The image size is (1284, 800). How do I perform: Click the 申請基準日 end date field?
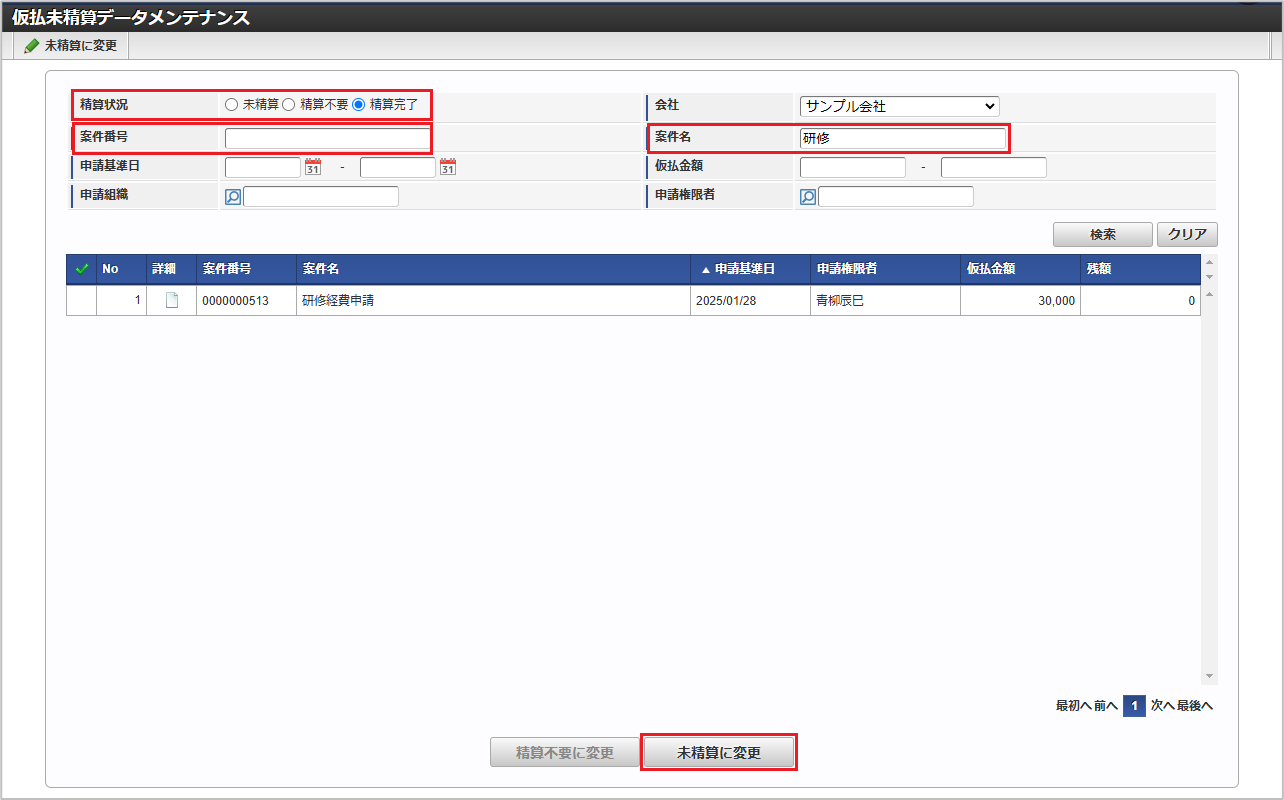[398, 167]
